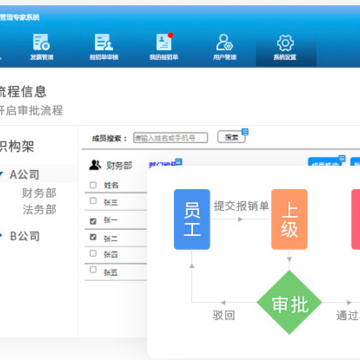This screenshot has width=360, height=360.
Task: Click the 驳回 flow label
Action: [x=224, y=315]
